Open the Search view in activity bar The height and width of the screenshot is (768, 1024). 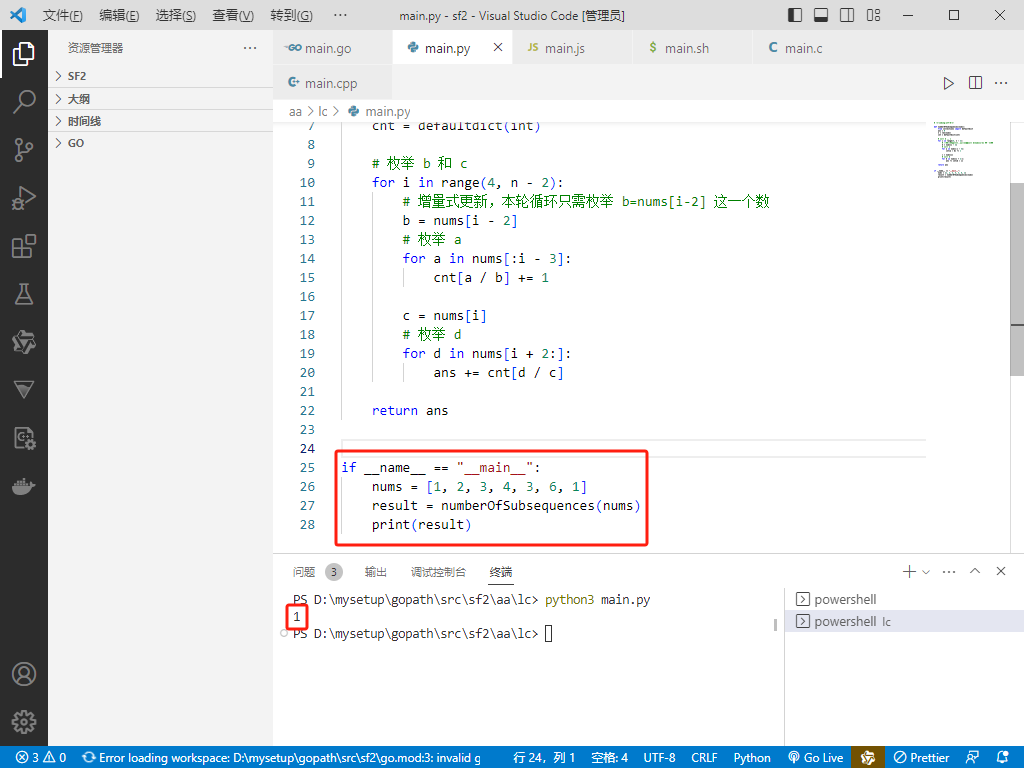point(24,102)
